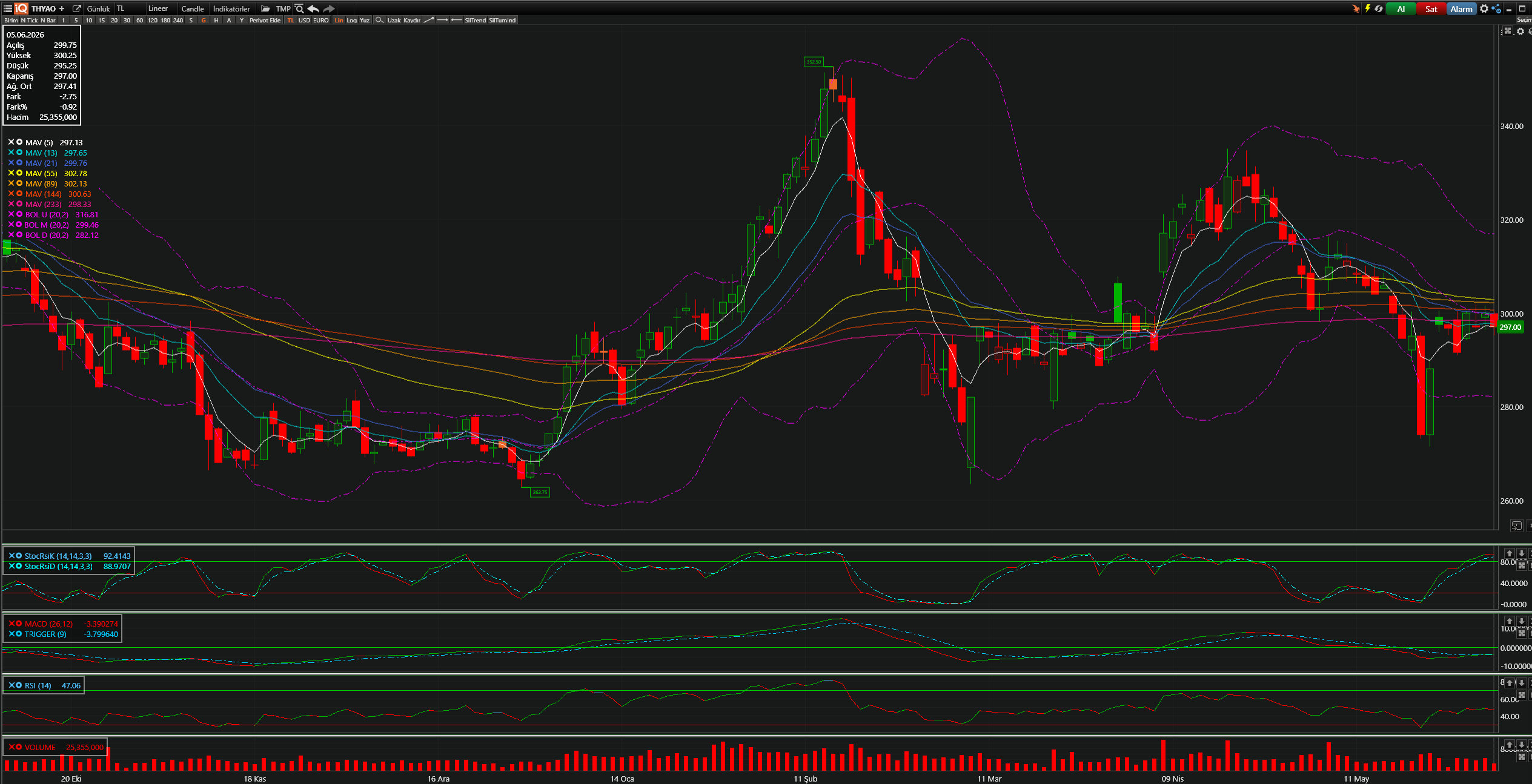Open the Candle chart type dropdown
Viewport: 1532px width, 784px height.
coord(193,8)
